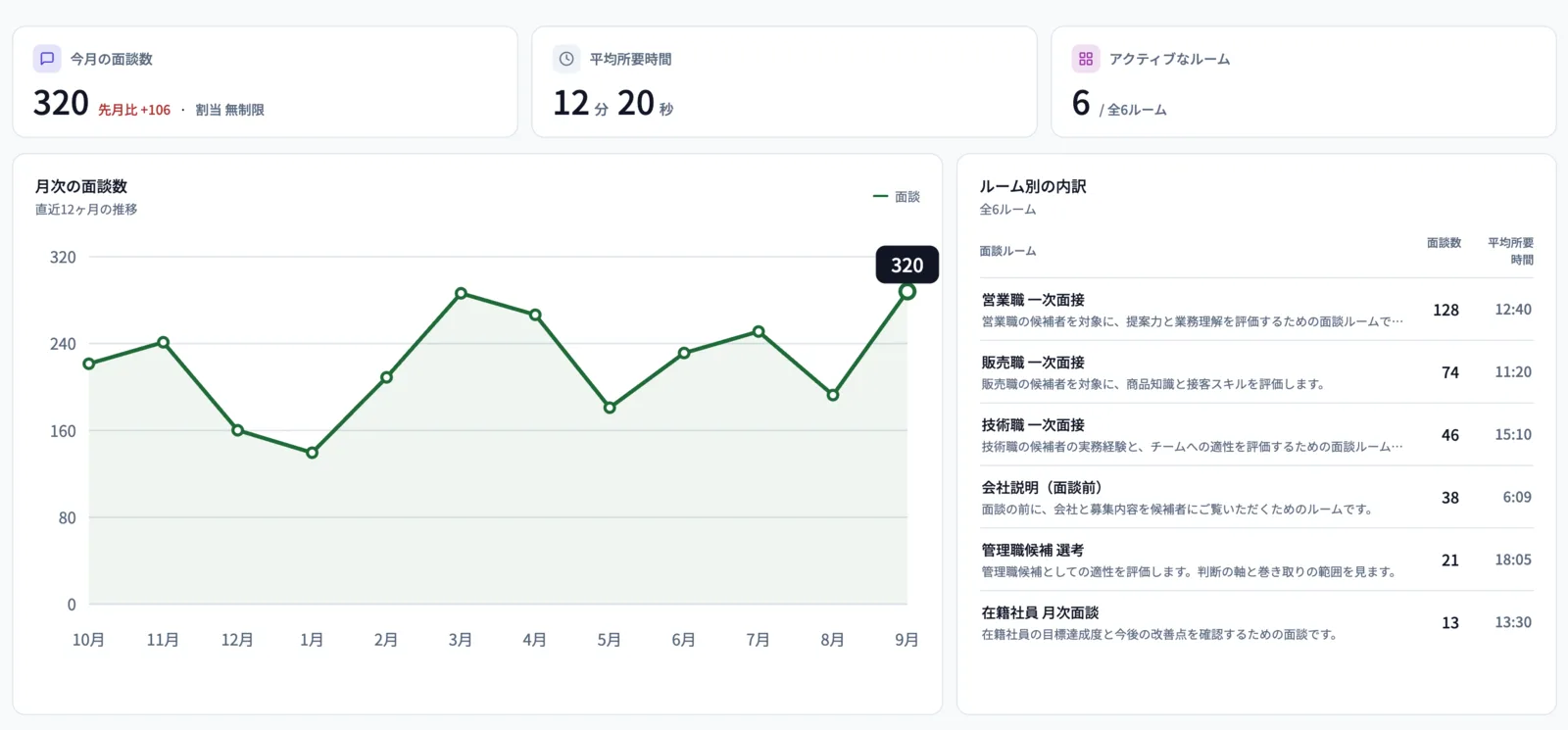The image size is (1568, 730).
Task: Click the chat bubble icon beside 今月の面談数
Action: point(47,59)
